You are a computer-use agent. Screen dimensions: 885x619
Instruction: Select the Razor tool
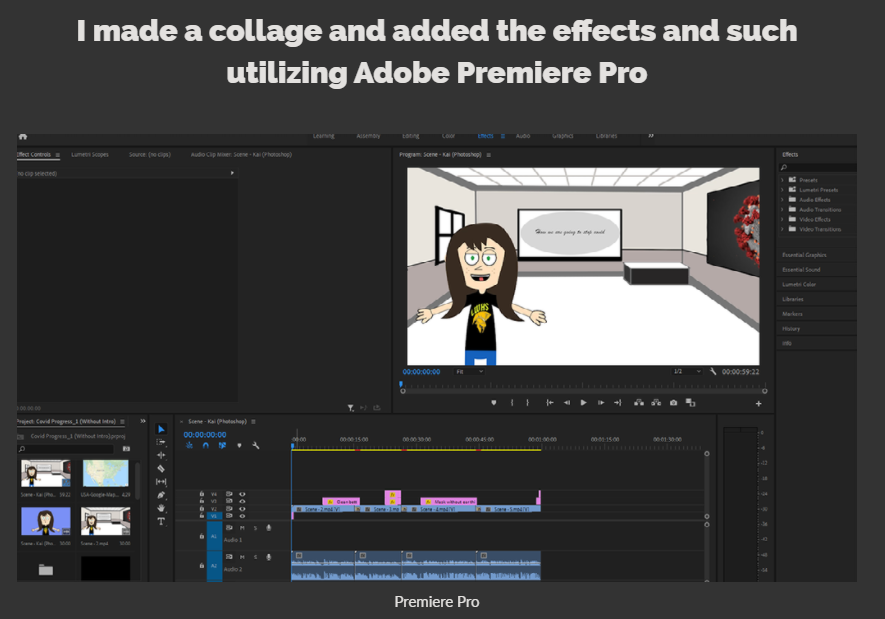[161, 468]
